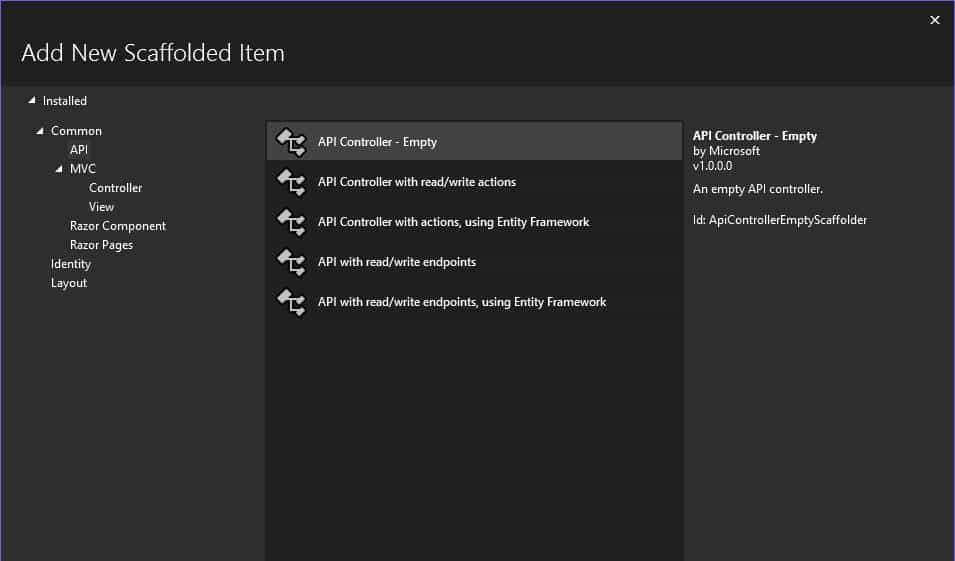Click the Installed label
The width and height of the screenshot is (955, 561).
point(65,101)
